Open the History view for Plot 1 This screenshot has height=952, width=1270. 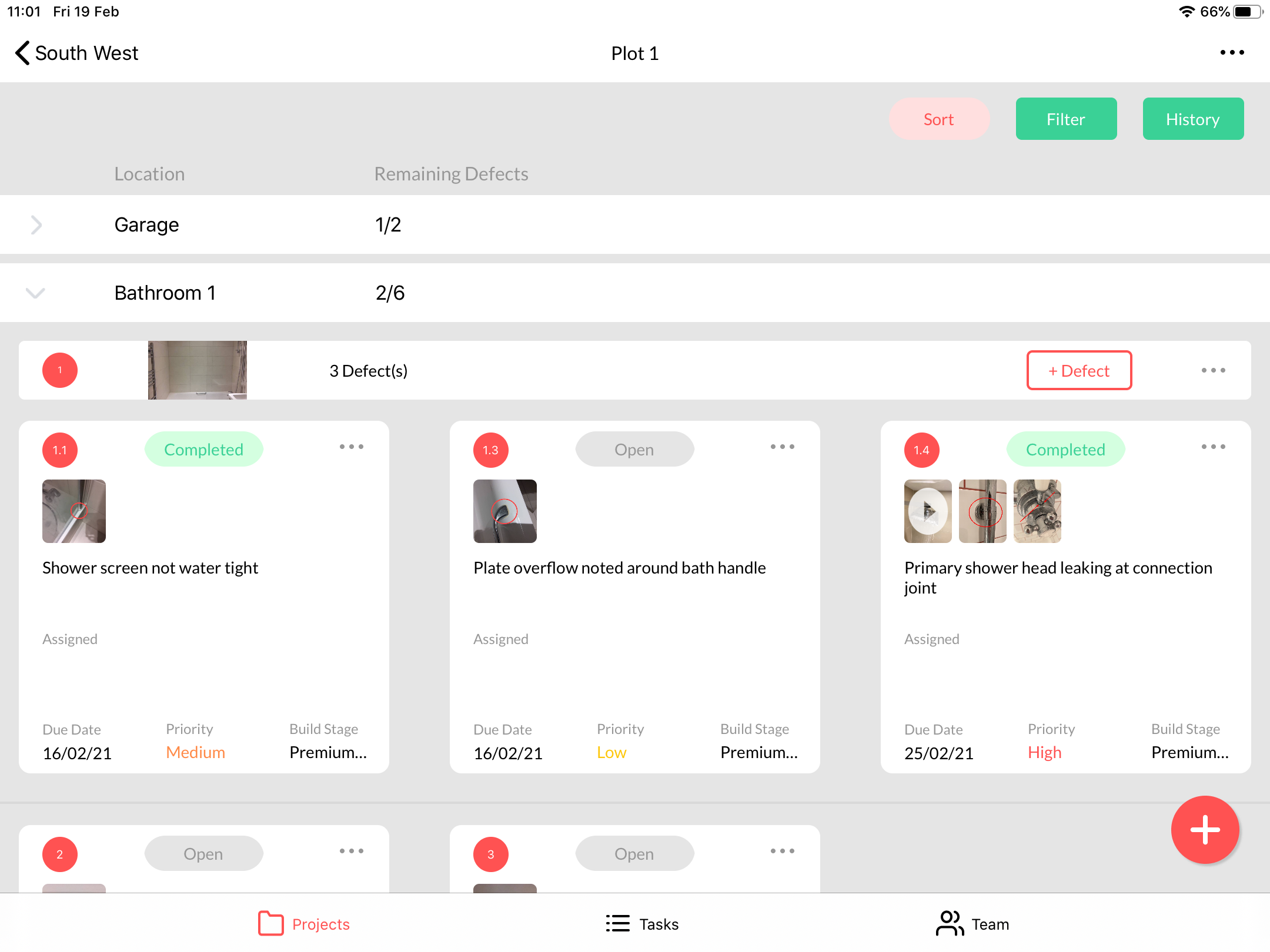click(x=1193, y=118)
